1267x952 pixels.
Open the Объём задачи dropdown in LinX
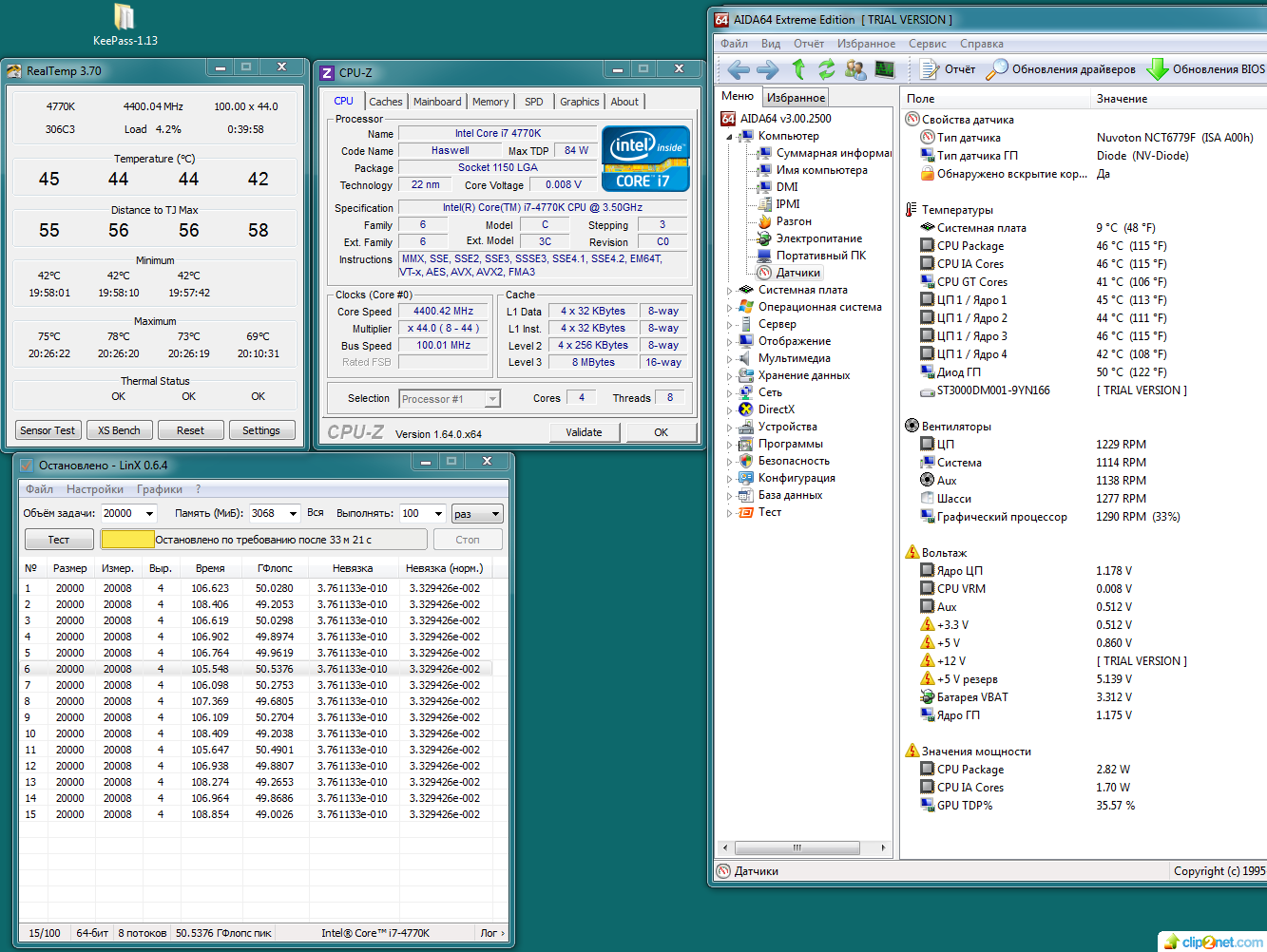click(149, 514)
